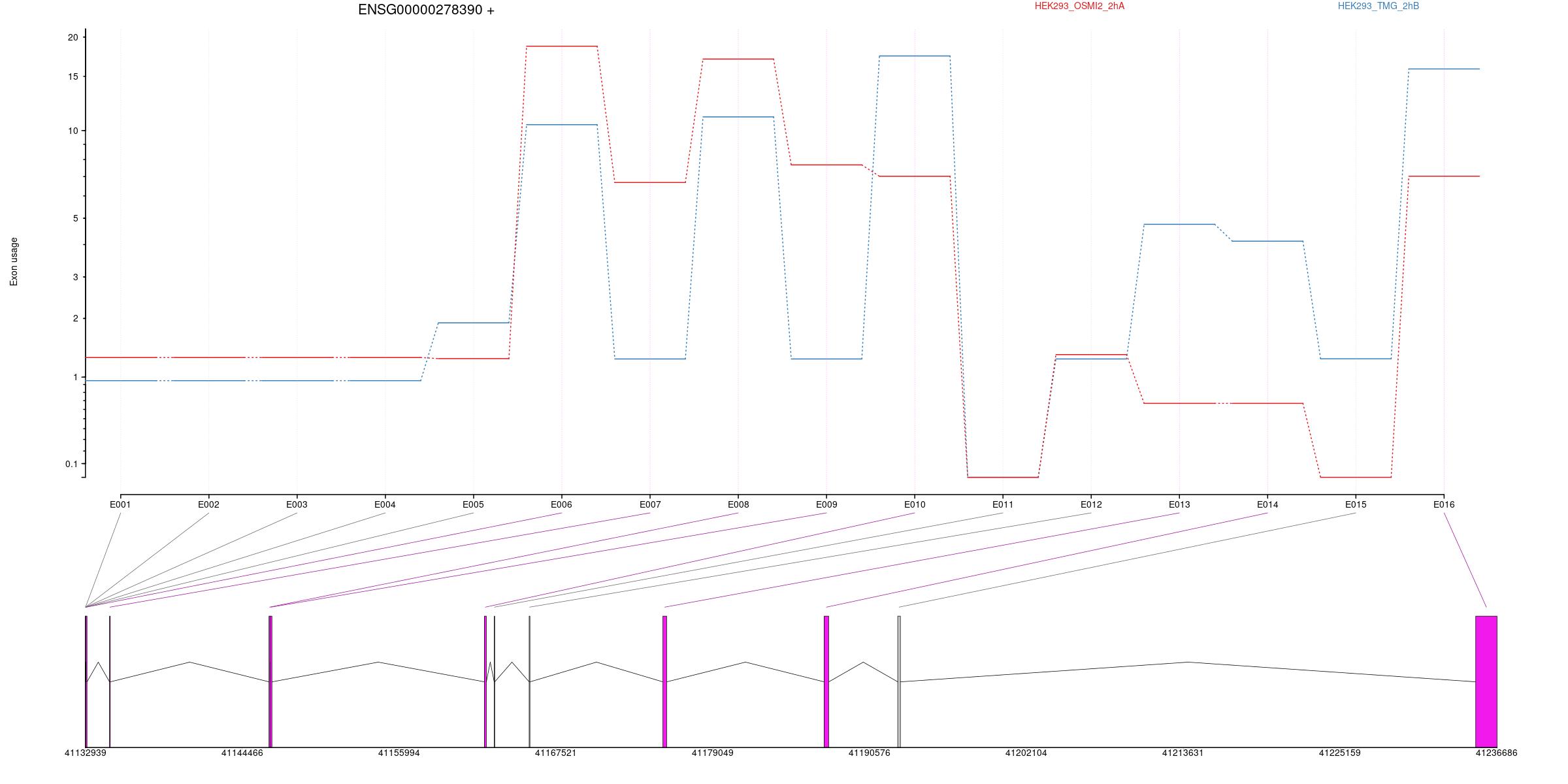
Task: Click the y-axis tick value 5
Action: [75, 218]
